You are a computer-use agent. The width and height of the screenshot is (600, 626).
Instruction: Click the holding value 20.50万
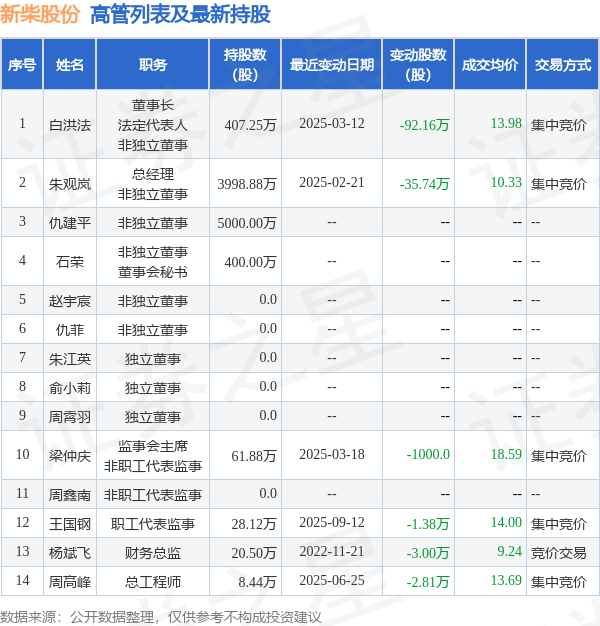click(x=254, y=553)
